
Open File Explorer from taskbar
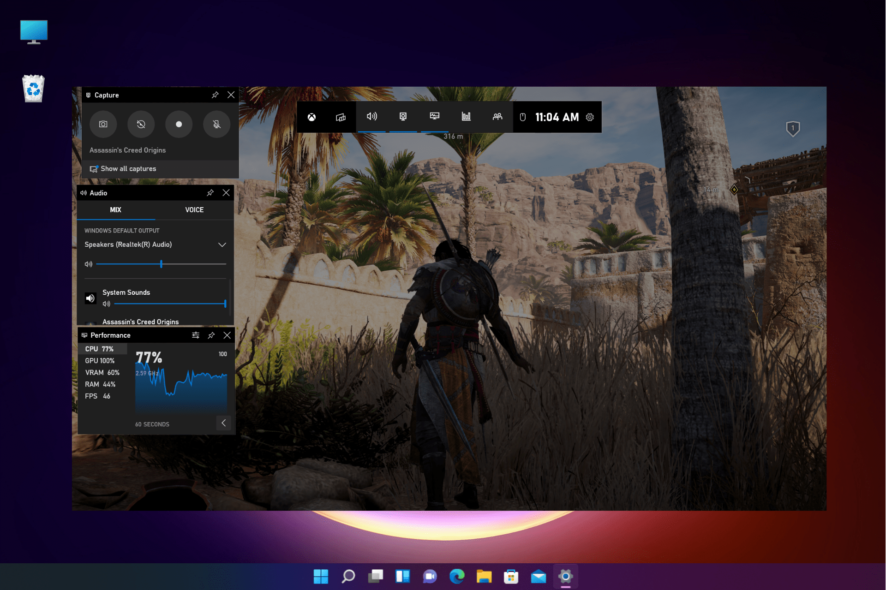click(484, 576)
